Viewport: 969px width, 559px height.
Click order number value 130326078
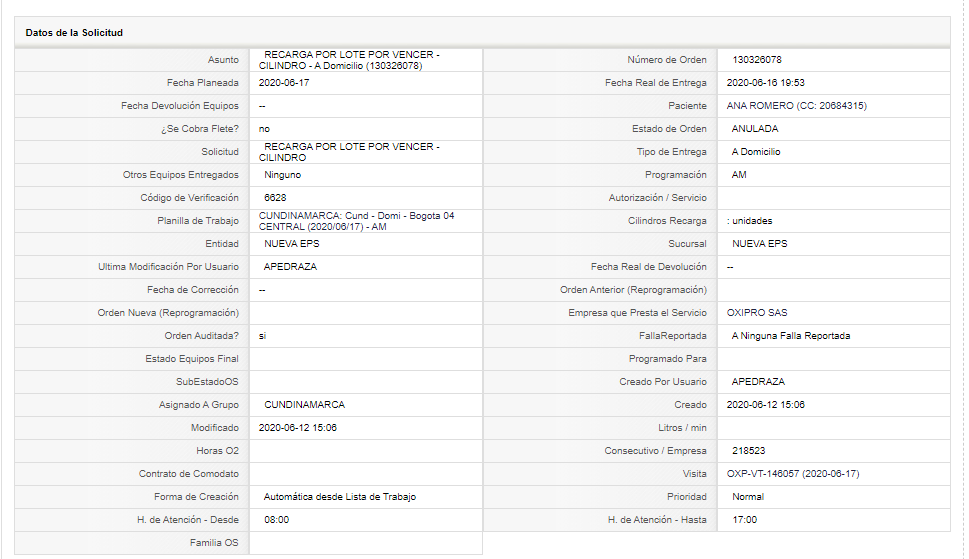coord(757,60)
